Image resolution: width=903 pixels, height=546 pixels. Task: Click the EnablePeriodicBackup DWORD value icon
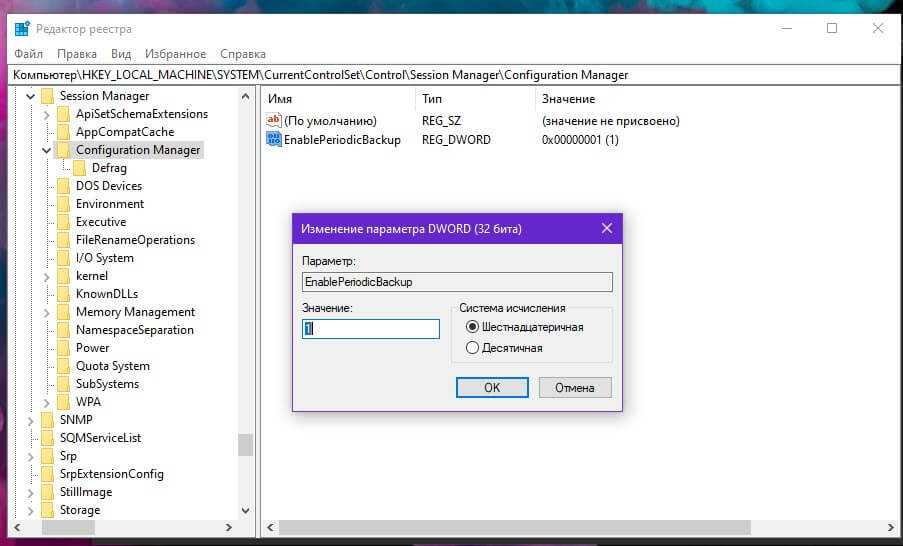pyautogui.click(x=274, y=140)
